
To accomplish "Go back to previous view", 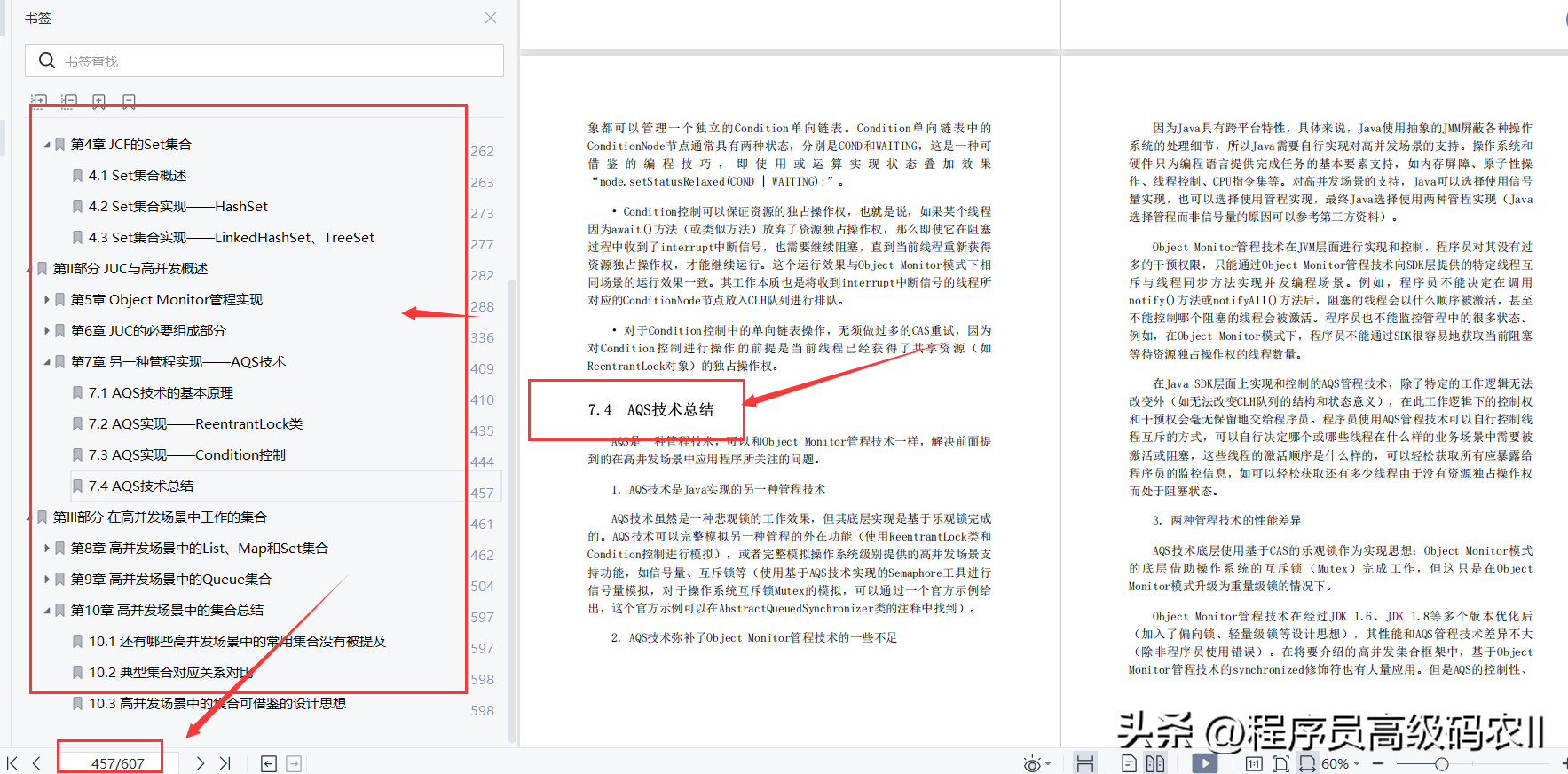I will pos(269,763).
